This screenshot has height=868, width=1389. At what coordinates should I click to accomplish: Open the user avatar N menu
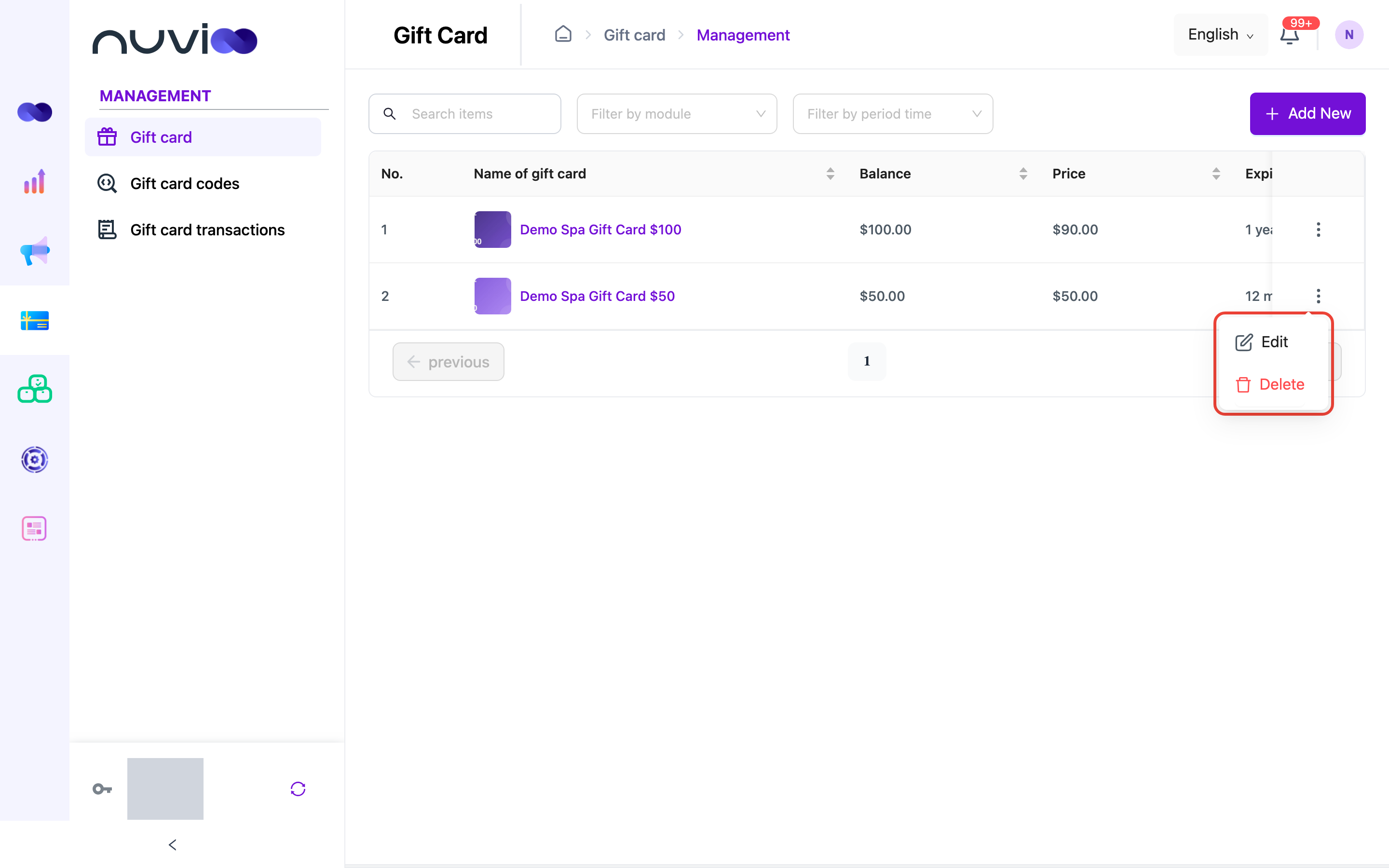(x=1349, y=34)
